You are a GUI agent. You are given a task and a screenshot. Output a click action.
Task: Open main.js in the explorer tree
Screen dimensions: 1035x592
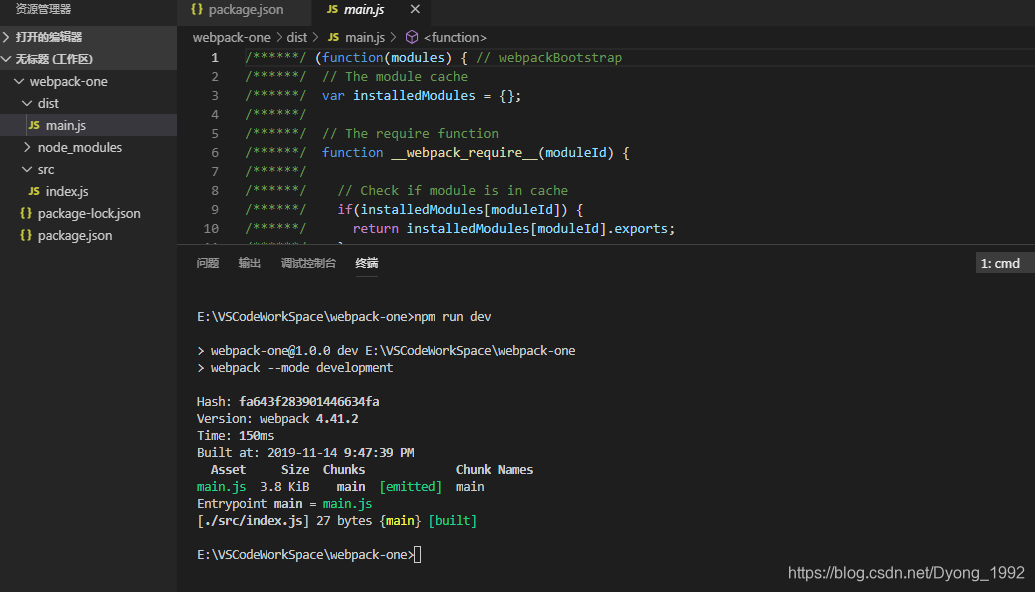click(x=88, y=125)
